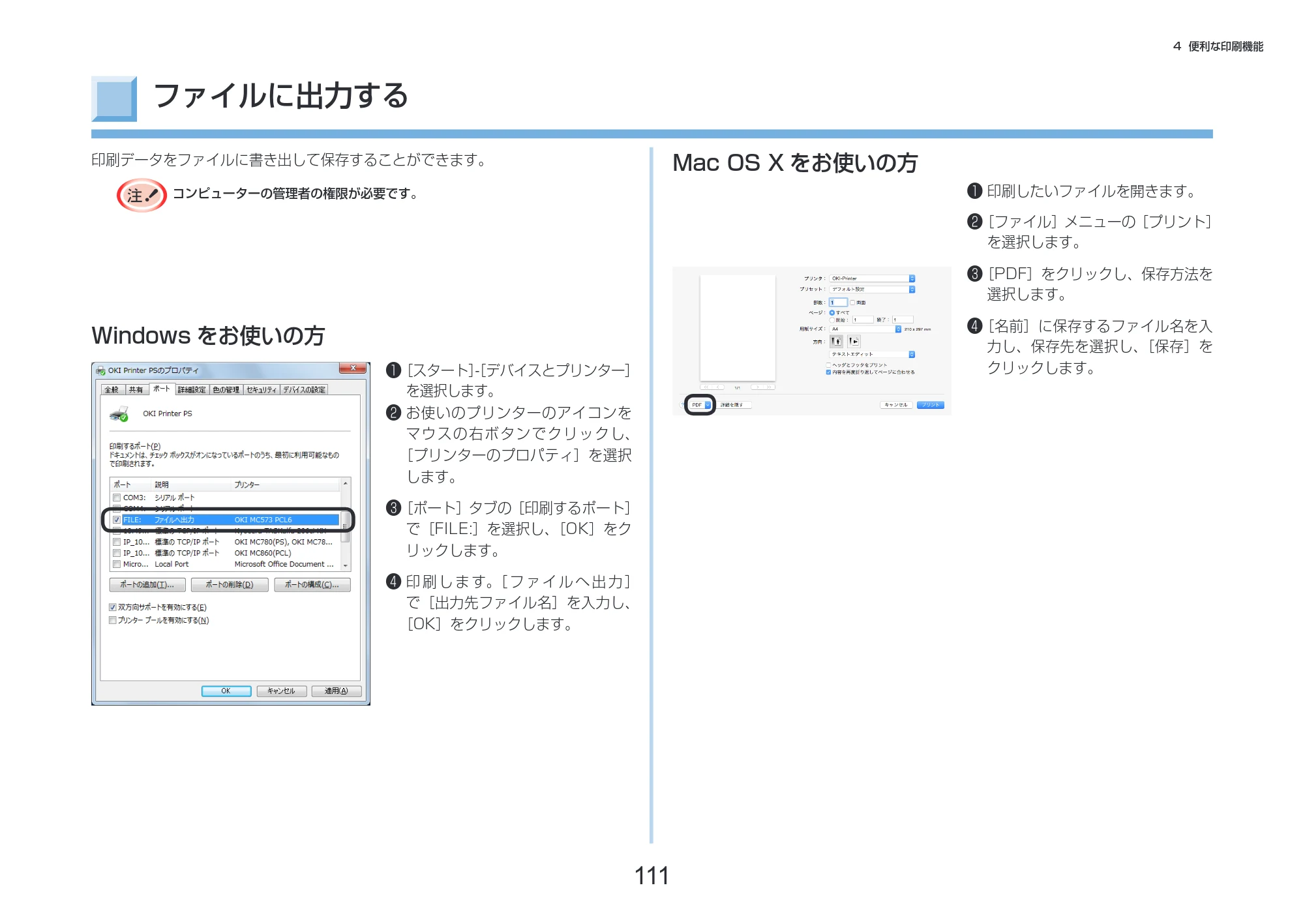1305x924 pixels.
Task: Click the help question mark in Mac dialog
Action: click(x=683, y=405)
